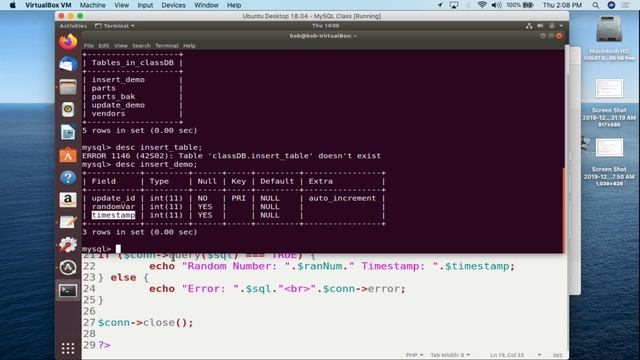Click auto_increment in Extra column

point(342,198)
